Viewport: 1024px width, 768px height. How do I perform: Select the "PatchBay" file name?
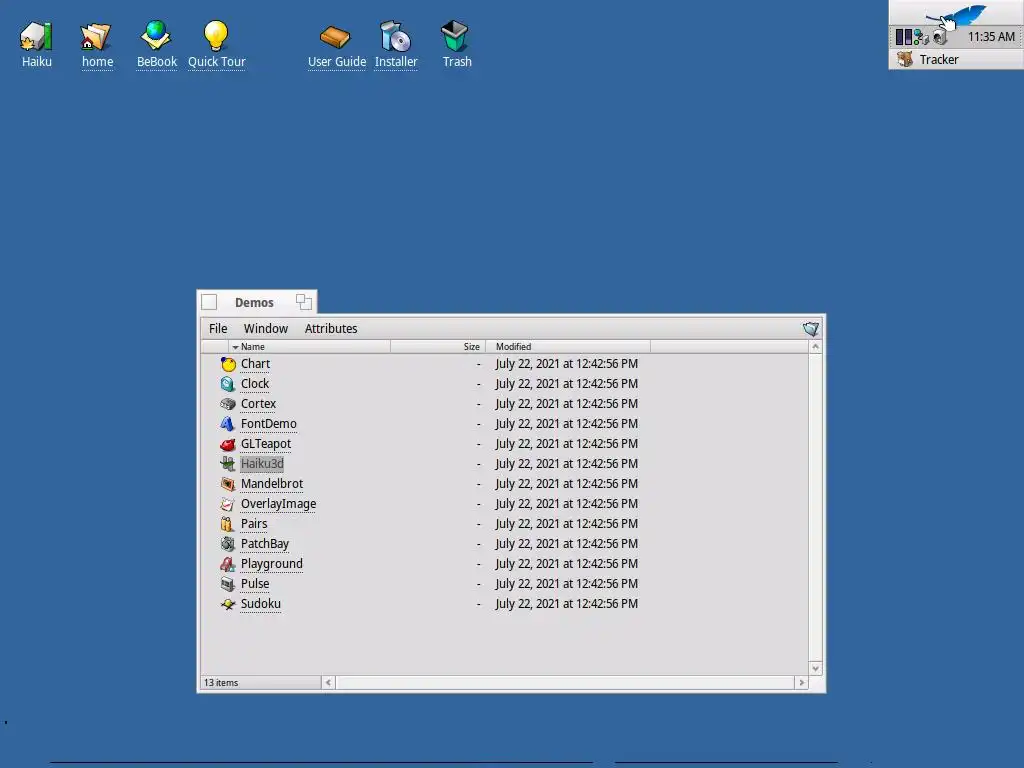(x=264, y=544)
